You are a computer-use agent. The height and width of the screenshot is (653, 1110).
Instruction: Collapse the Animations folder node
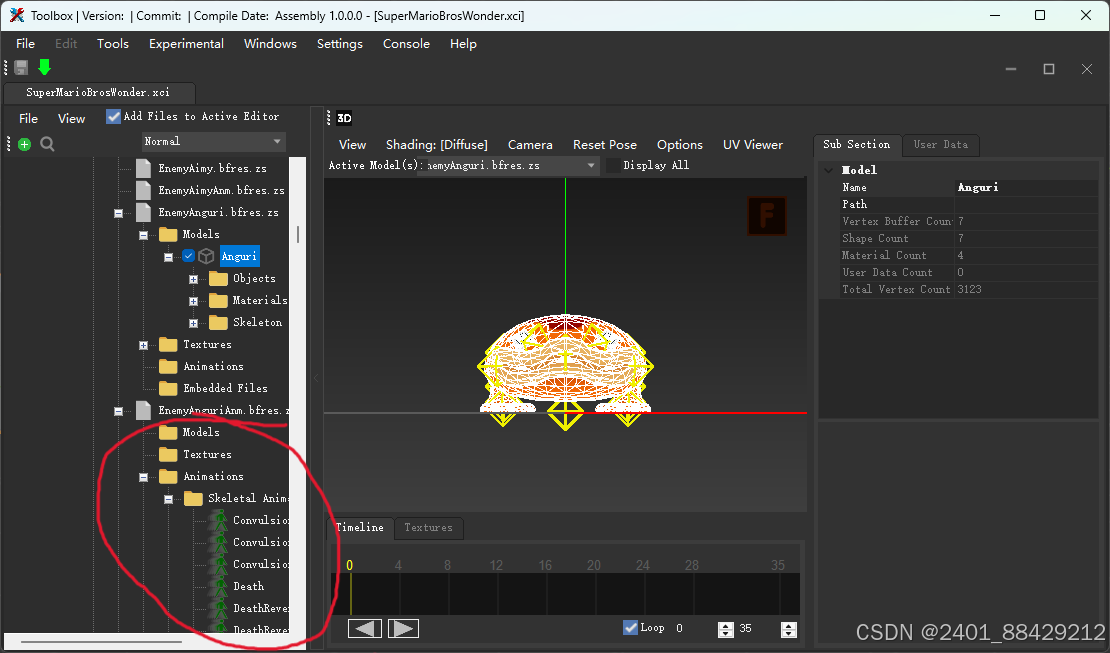tap(144, 477)
